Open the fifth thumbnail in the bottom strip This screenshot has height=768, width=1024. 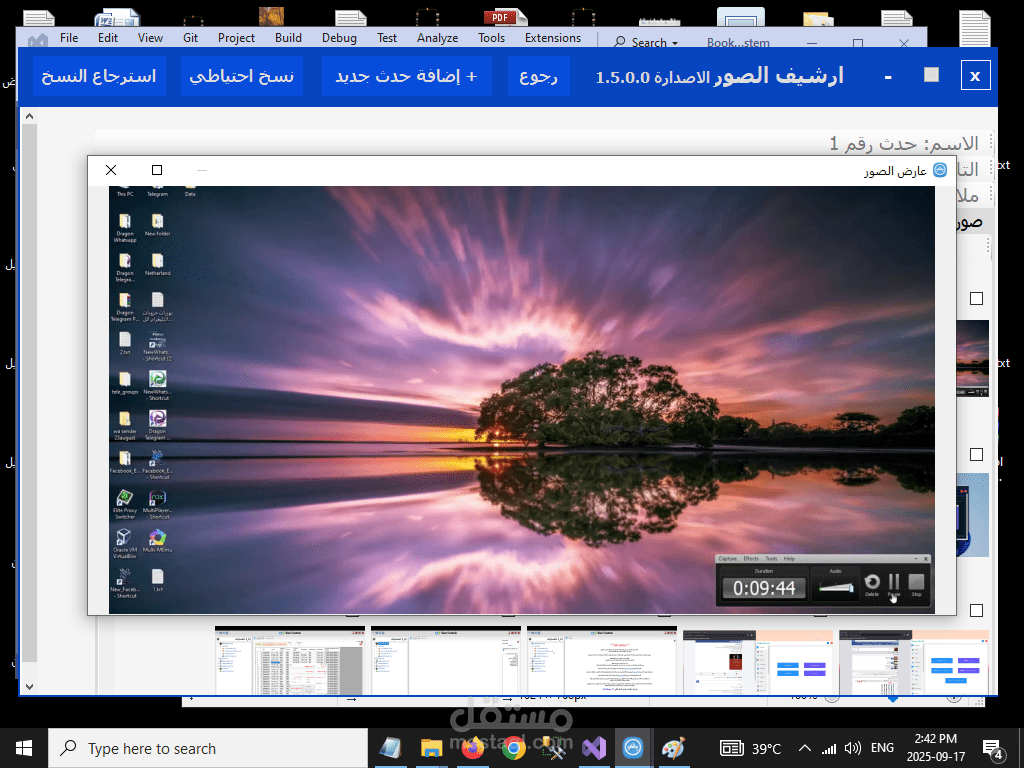tap(914, 662)
